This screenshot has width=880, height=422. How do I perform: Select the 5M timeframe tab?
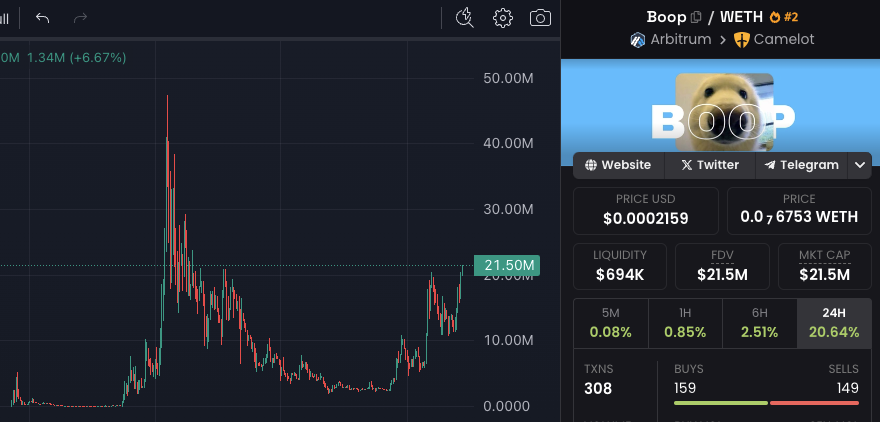pyautogui.click(x=611, y=323)
